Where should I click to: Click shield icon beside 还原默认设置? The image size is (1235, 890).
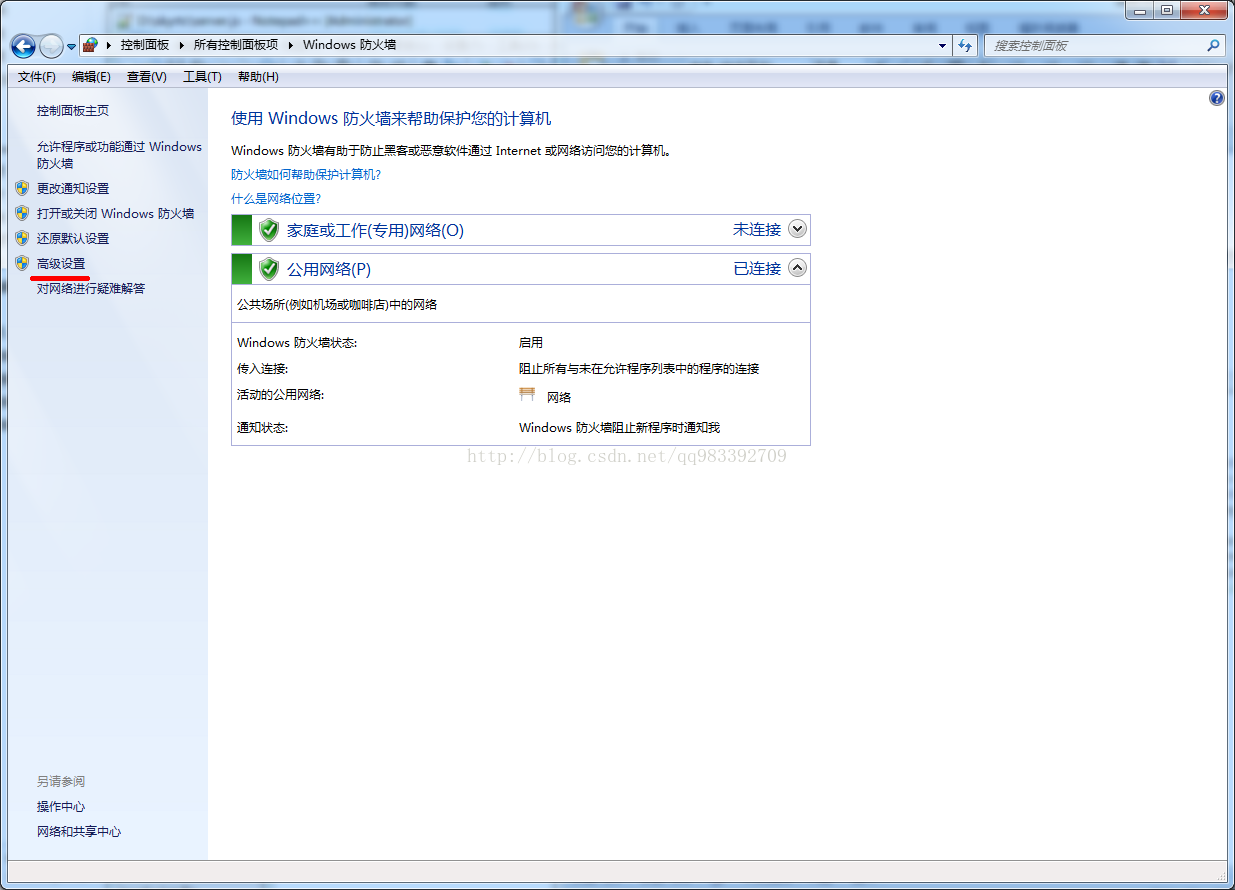tap(22, 238)
